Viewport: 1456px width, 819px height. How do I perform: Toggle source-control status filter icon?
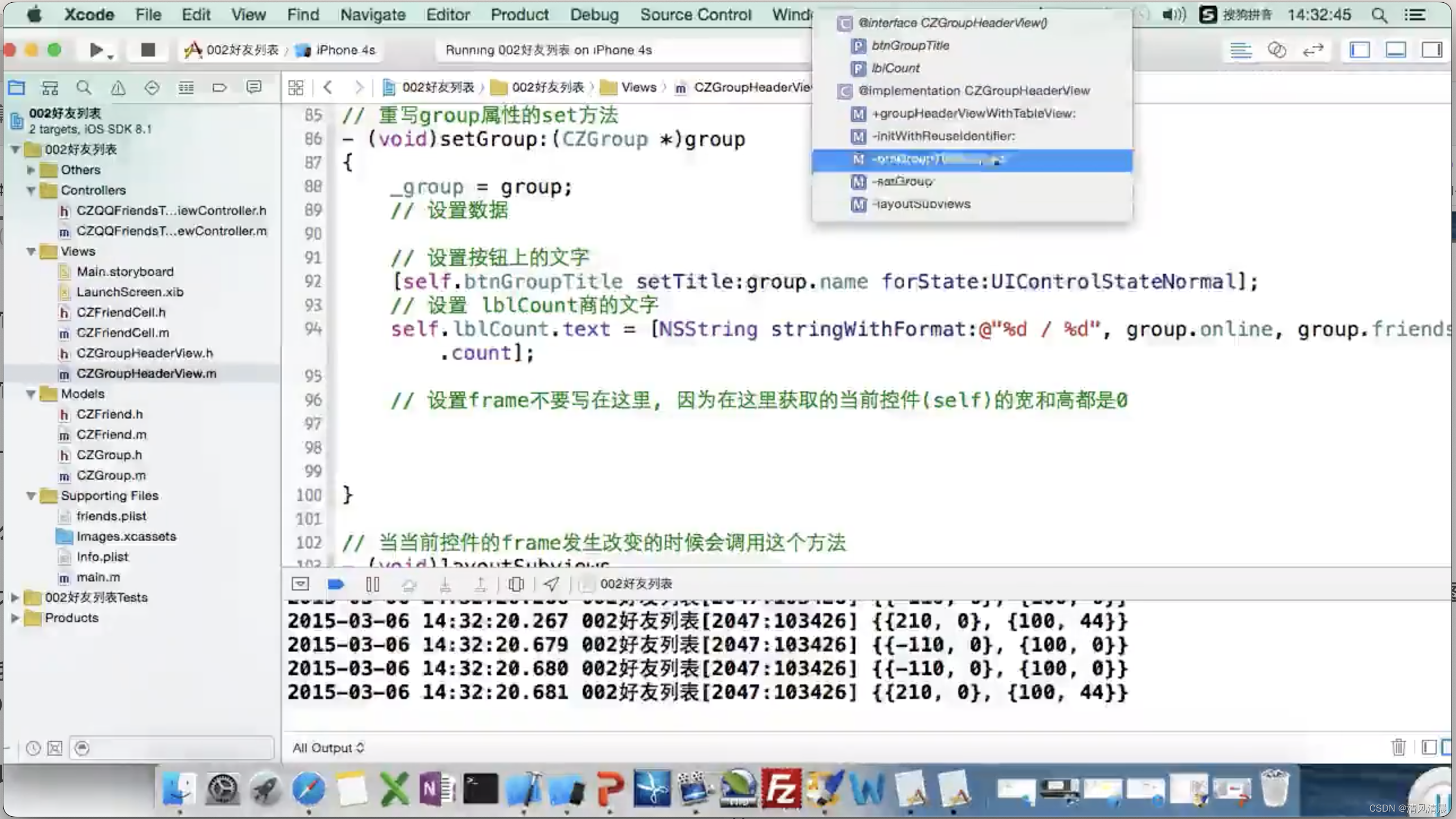point(55,748)
